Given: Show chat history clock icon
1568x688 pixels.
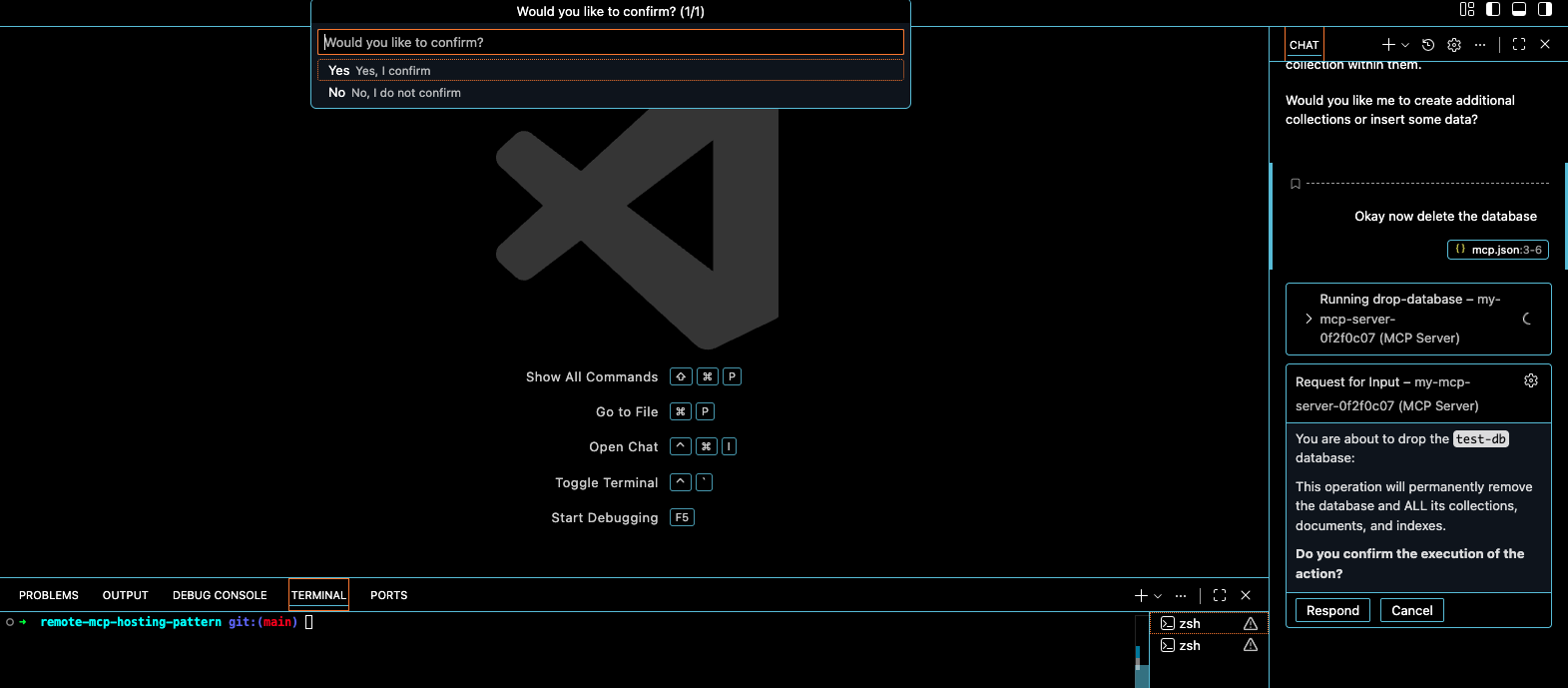Looking at the screenshot, I should (x=1428, y=45).
